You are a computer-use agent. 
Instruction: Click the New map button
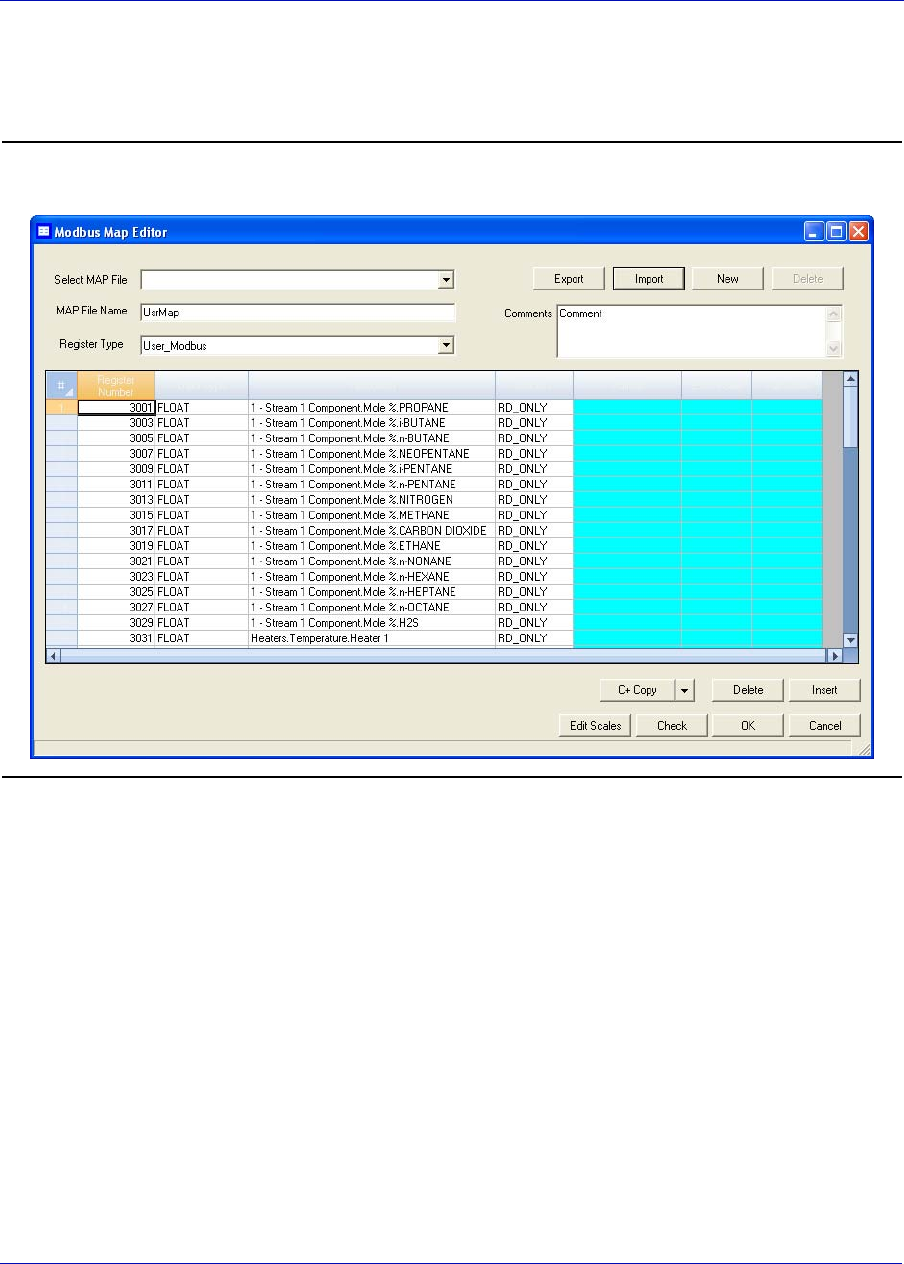tap(728, 279)
